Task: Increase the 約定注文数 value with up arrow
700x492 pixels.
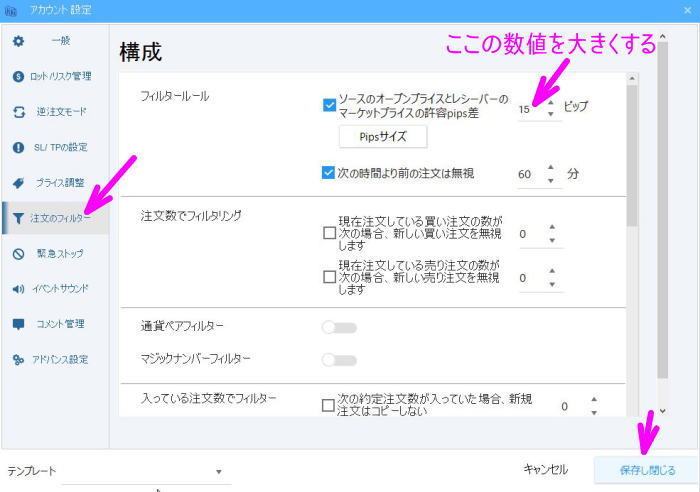Action: (594, 399)
